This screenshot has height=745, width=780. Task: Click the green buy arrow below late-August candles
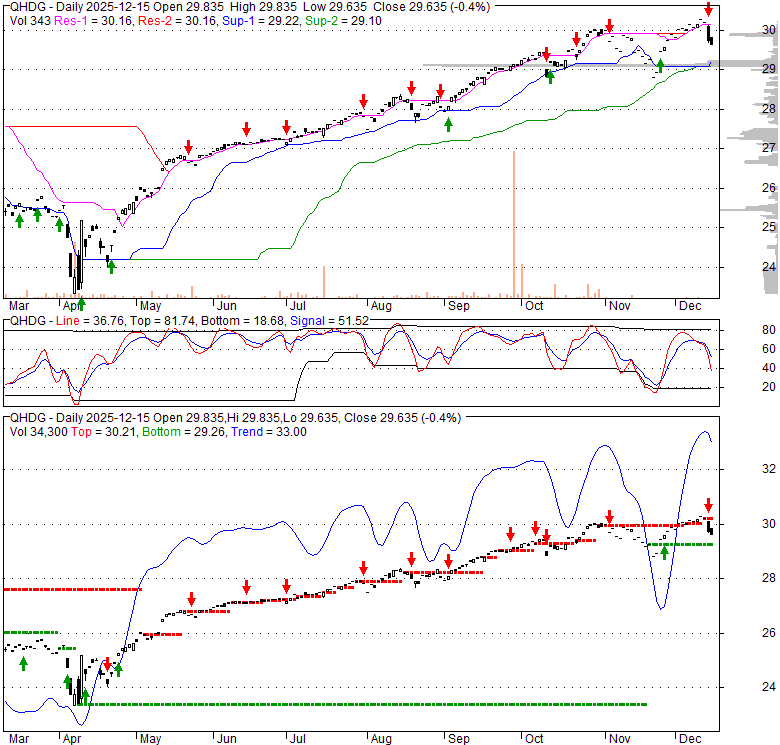[448, 124]
